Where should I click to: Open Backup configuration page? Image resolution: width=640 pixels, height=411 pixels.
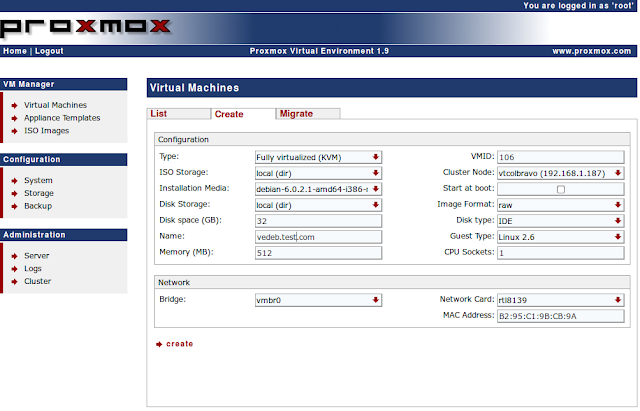coord(38,206)
